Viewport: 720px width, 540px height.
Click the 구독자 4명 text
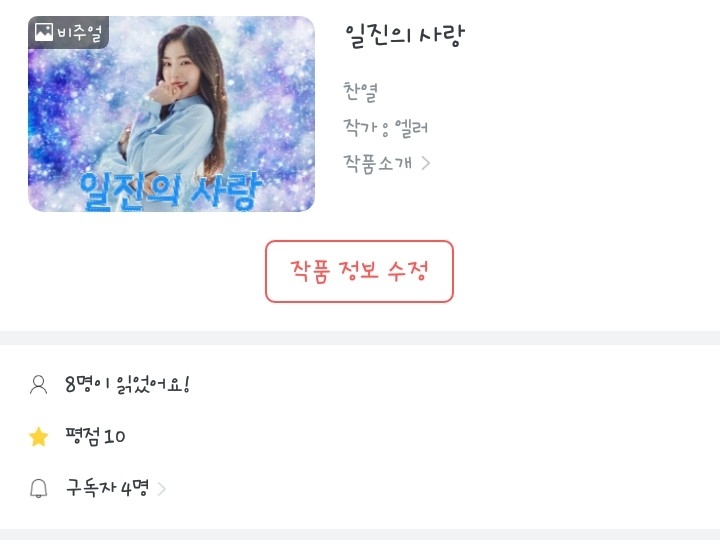coord(107,488)
